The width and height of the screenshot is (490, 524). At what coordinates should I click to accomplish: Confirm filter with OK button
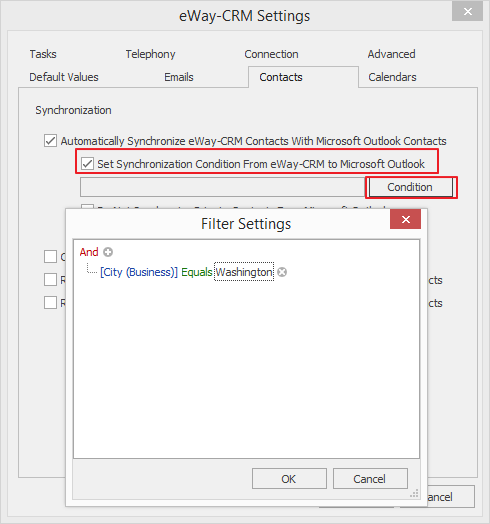point(289,479)
